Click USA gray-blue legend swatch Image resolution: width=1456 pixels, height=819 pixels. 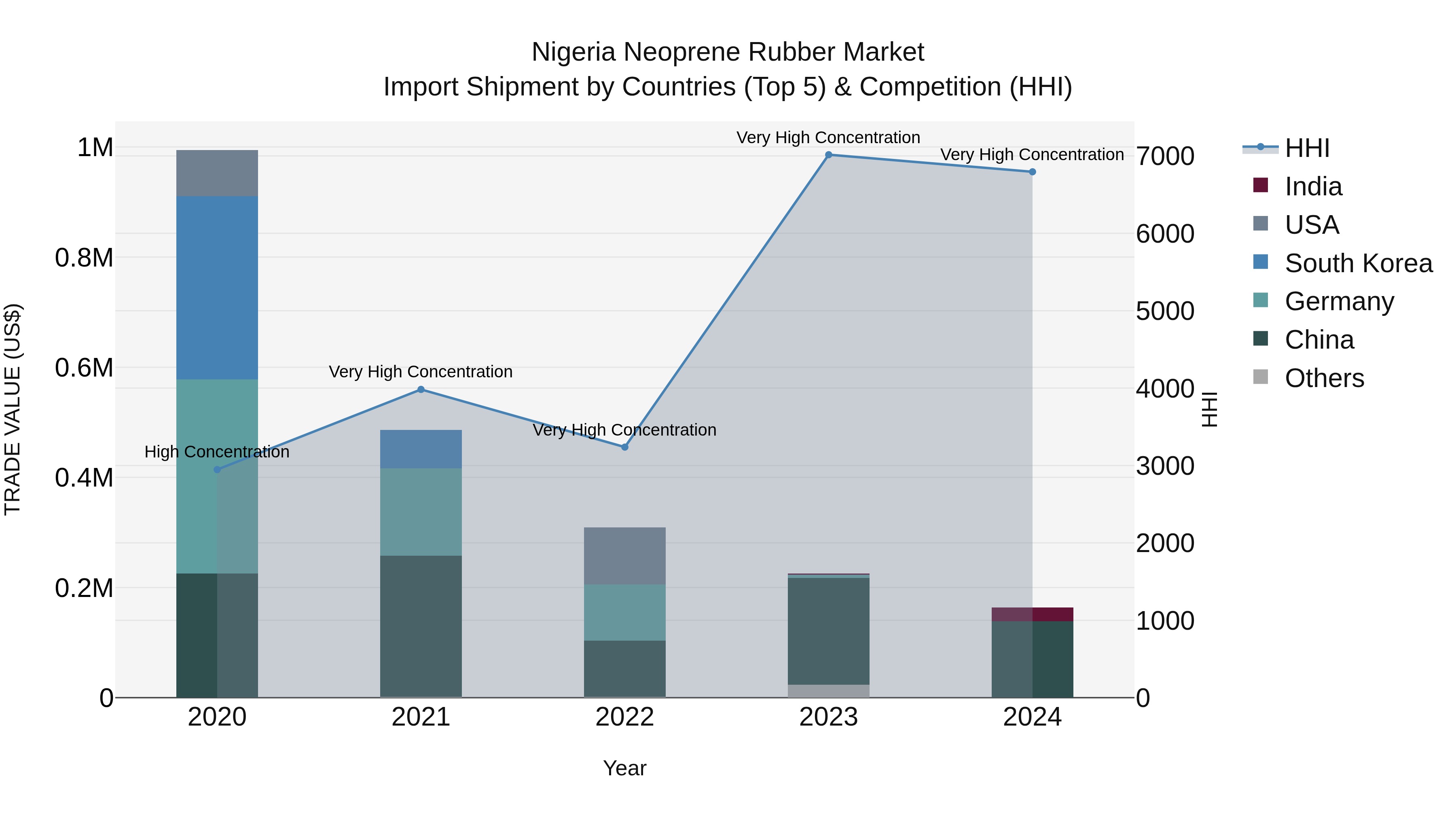[x=1260, y=223]
